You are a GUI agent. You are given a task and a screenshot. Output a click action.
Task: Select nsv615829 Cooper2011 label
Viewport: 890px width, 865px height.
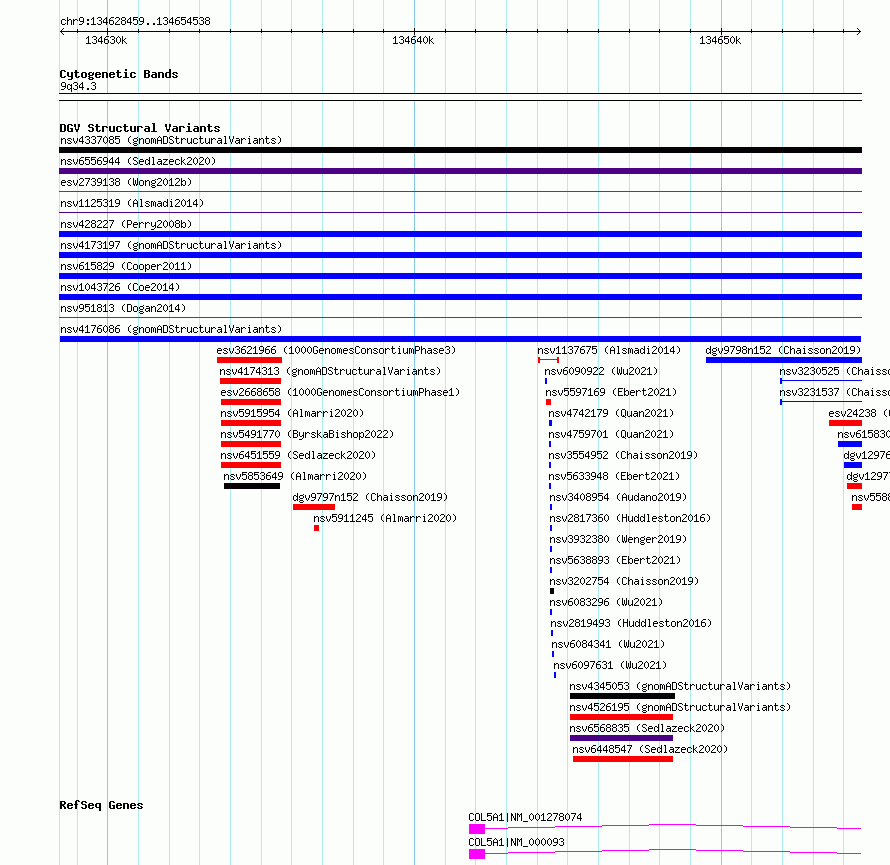tap(126, 266)
